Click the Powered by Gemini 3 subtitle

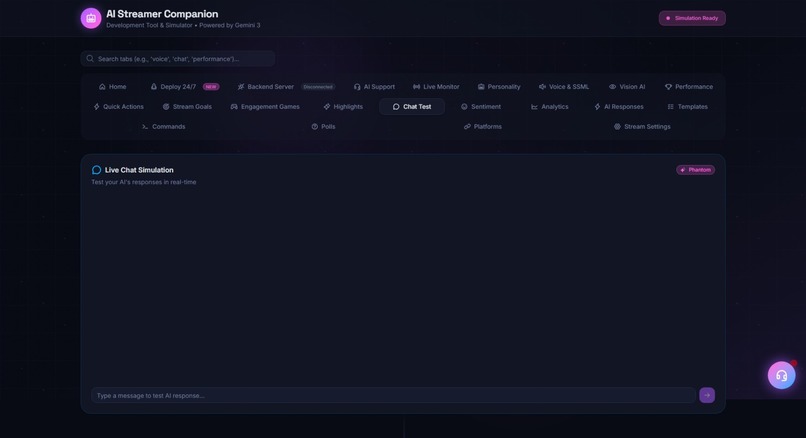[230, 25]
